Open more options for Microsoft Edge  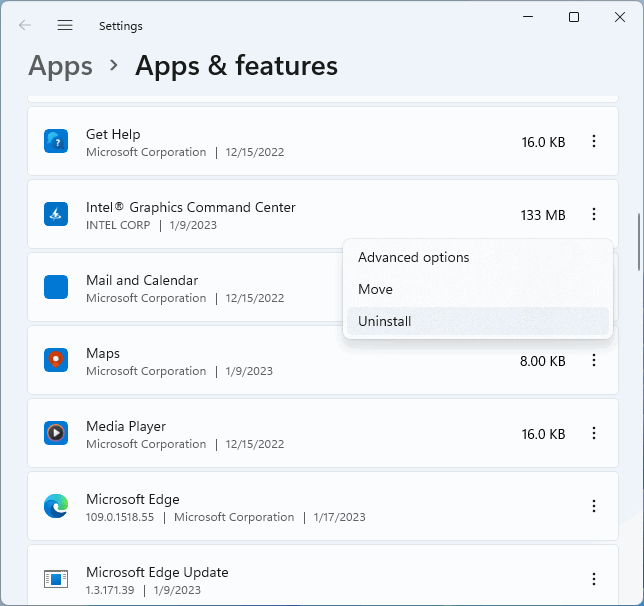point(594,507)
